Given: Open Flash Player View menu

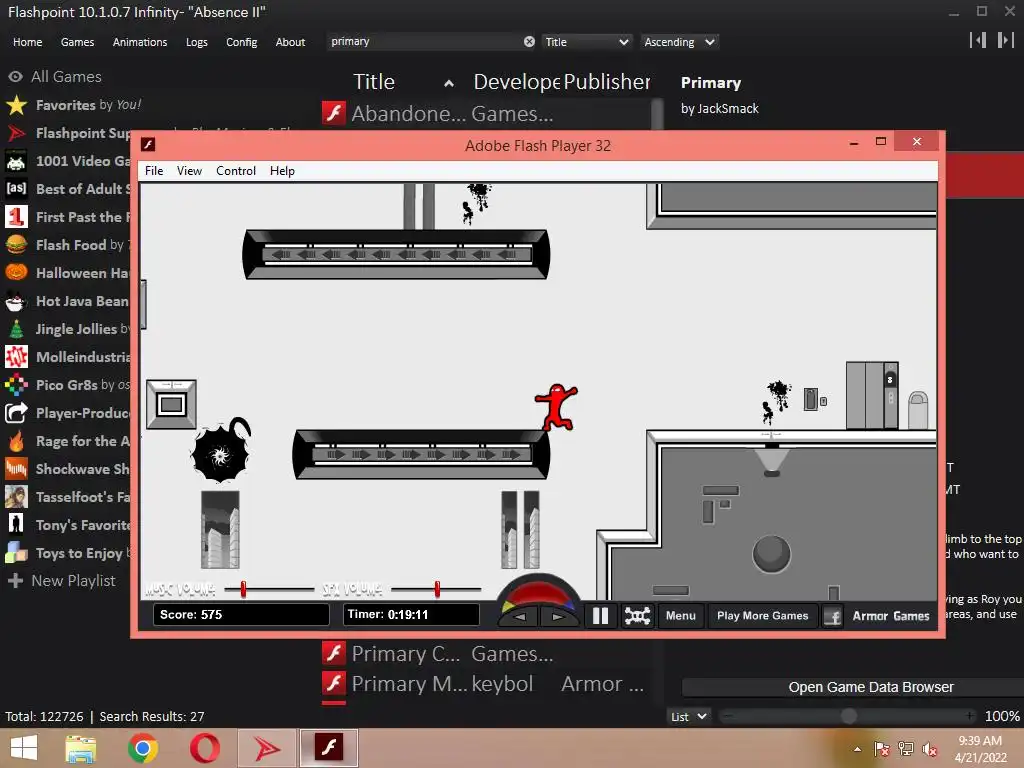Looking at the screenshot, I should (x=189, y=170).
